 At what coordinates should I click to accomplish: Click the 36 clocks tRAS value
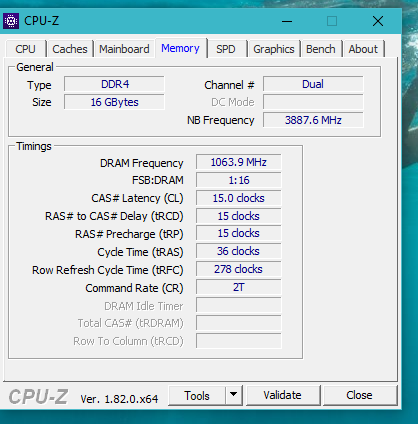(x=239, y=251)
